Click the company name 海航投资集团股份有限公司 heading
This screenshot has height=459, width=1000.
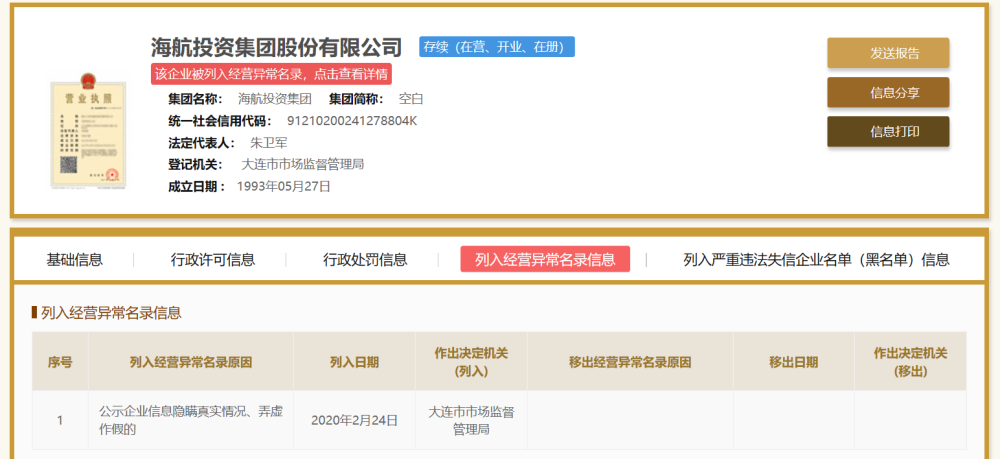(277, 47)
